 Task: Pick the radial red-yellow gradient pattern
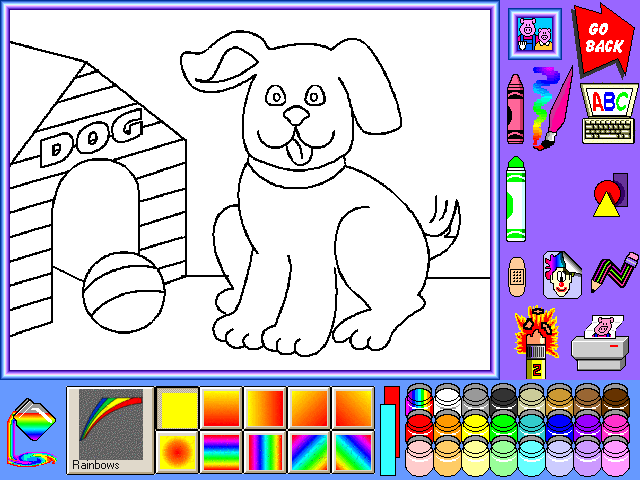[x=177, y=451]
